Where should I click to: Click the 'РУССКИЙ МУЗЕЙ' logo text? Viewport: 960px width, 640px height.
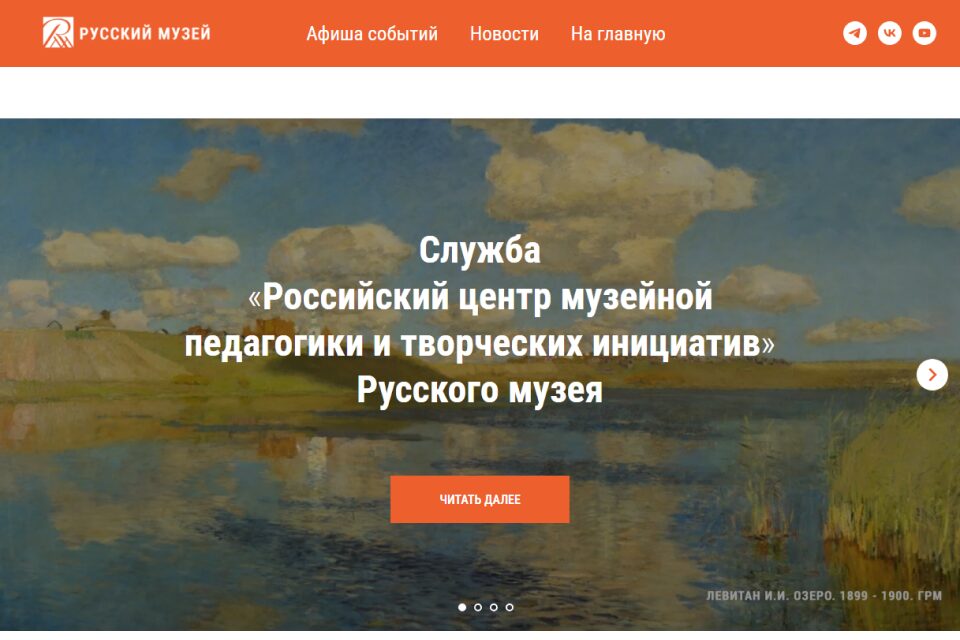coord(144,33)
